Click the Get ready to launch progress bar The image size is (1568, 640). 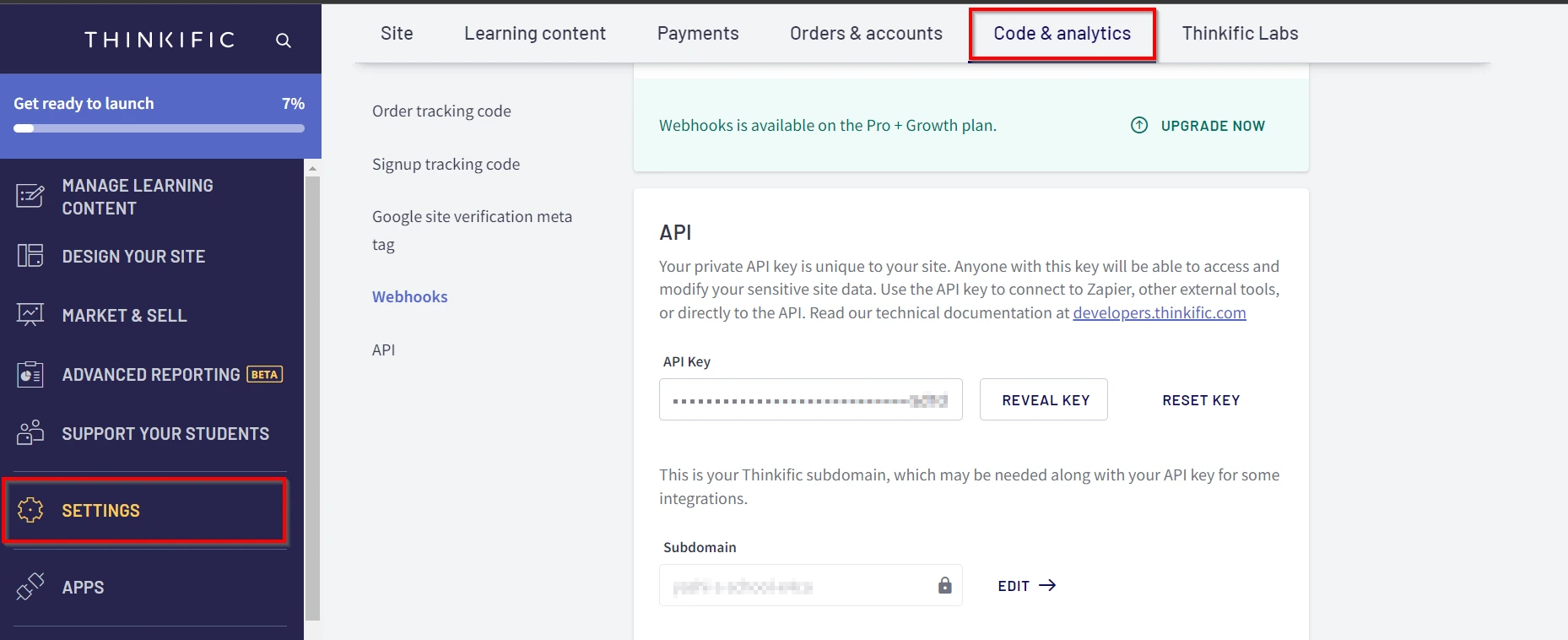click(159, 128)
